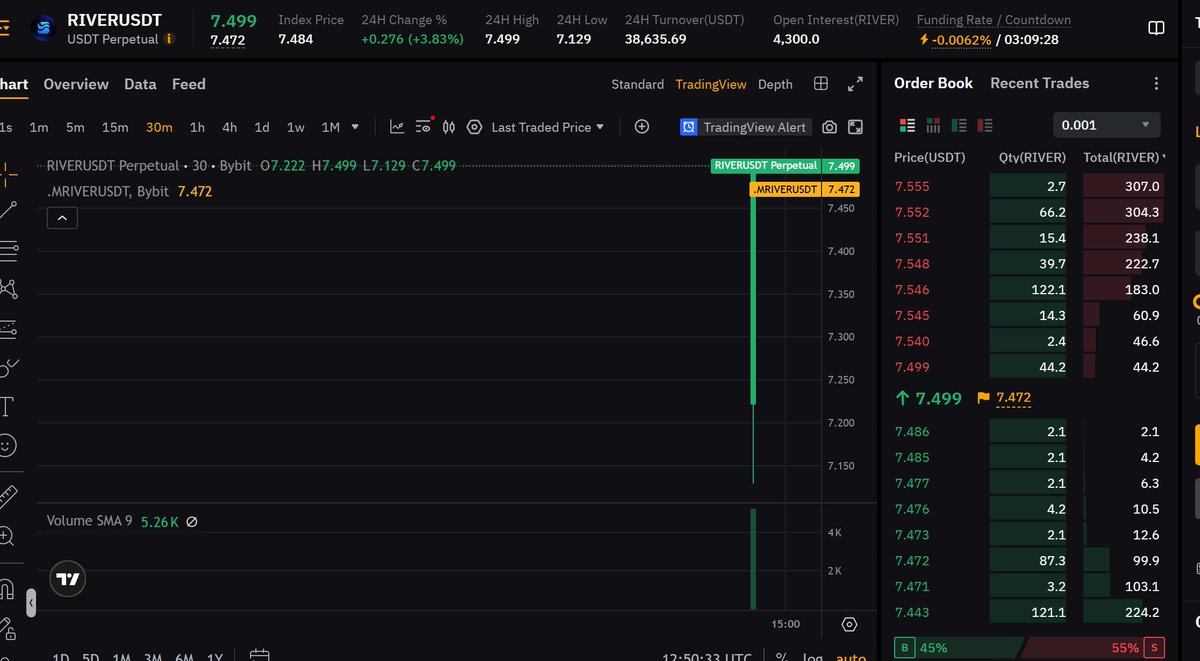The image size is (1200, 661).
Task: Toggle the auto scale on price axis
Action: (851, 656)
